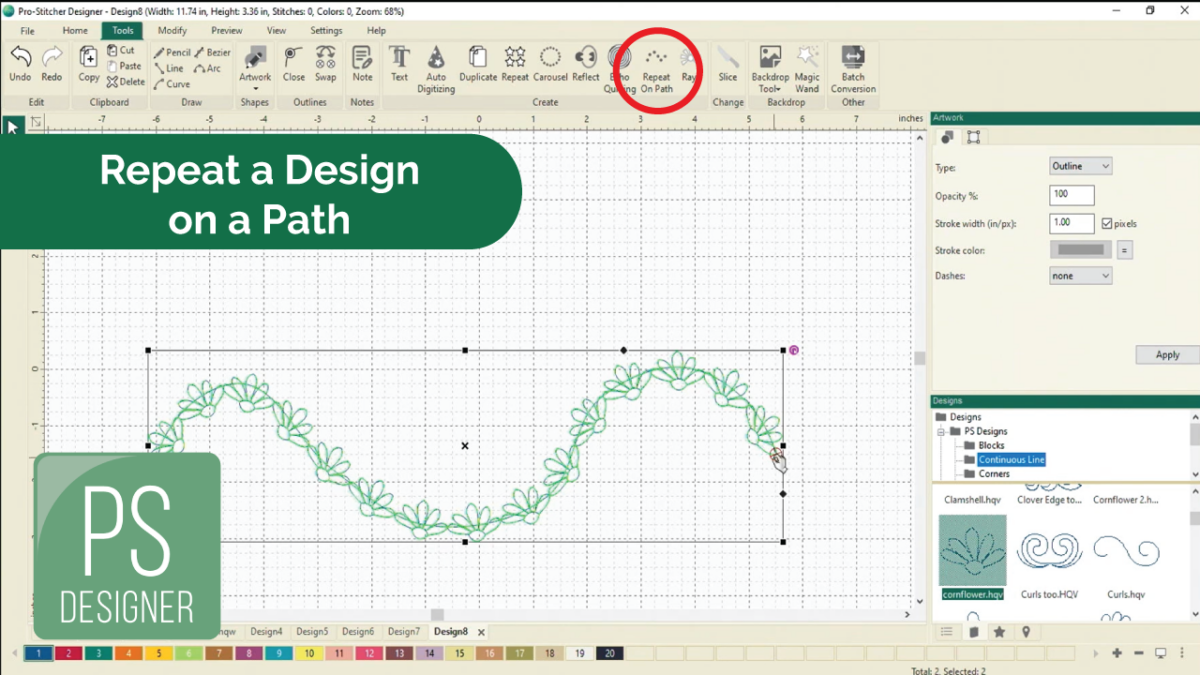Toggle the pixels checkbox
The height and width of the screenshot is (675, 1200).
pyautogui.click(x=1106, y=223)
